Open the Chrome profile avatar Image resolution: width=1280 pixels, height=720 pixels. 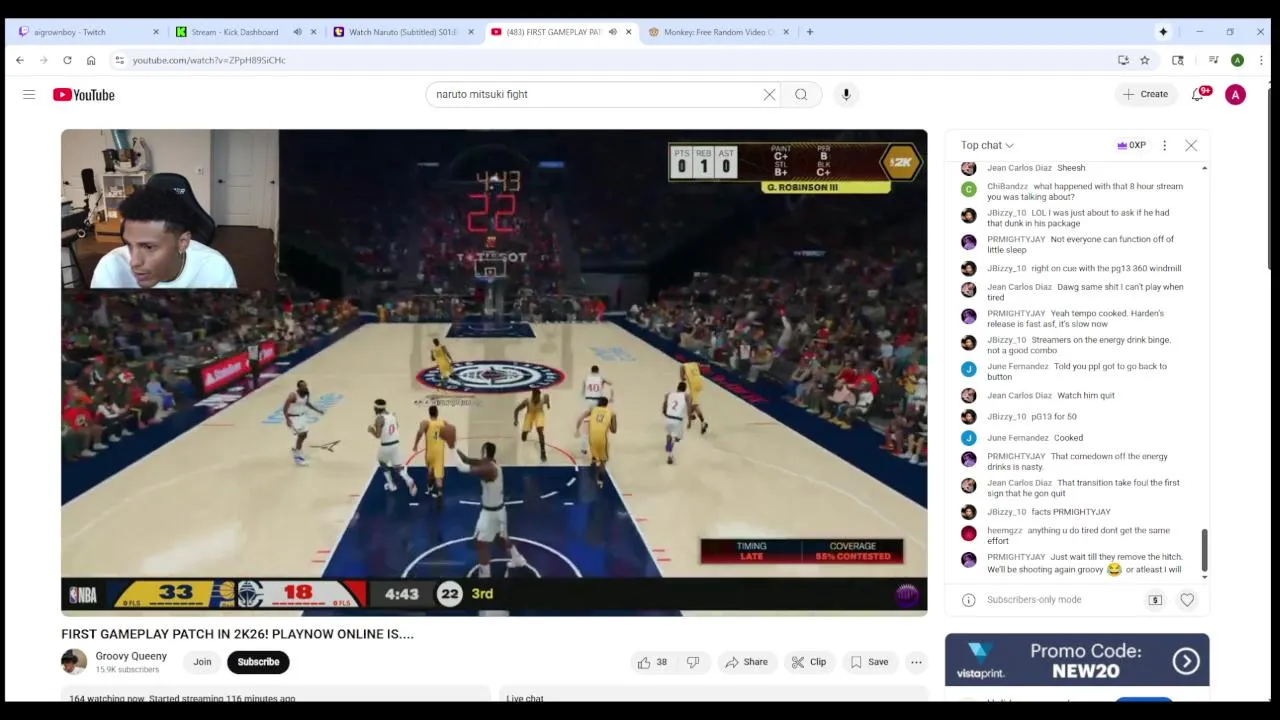tap(1237, 60)
